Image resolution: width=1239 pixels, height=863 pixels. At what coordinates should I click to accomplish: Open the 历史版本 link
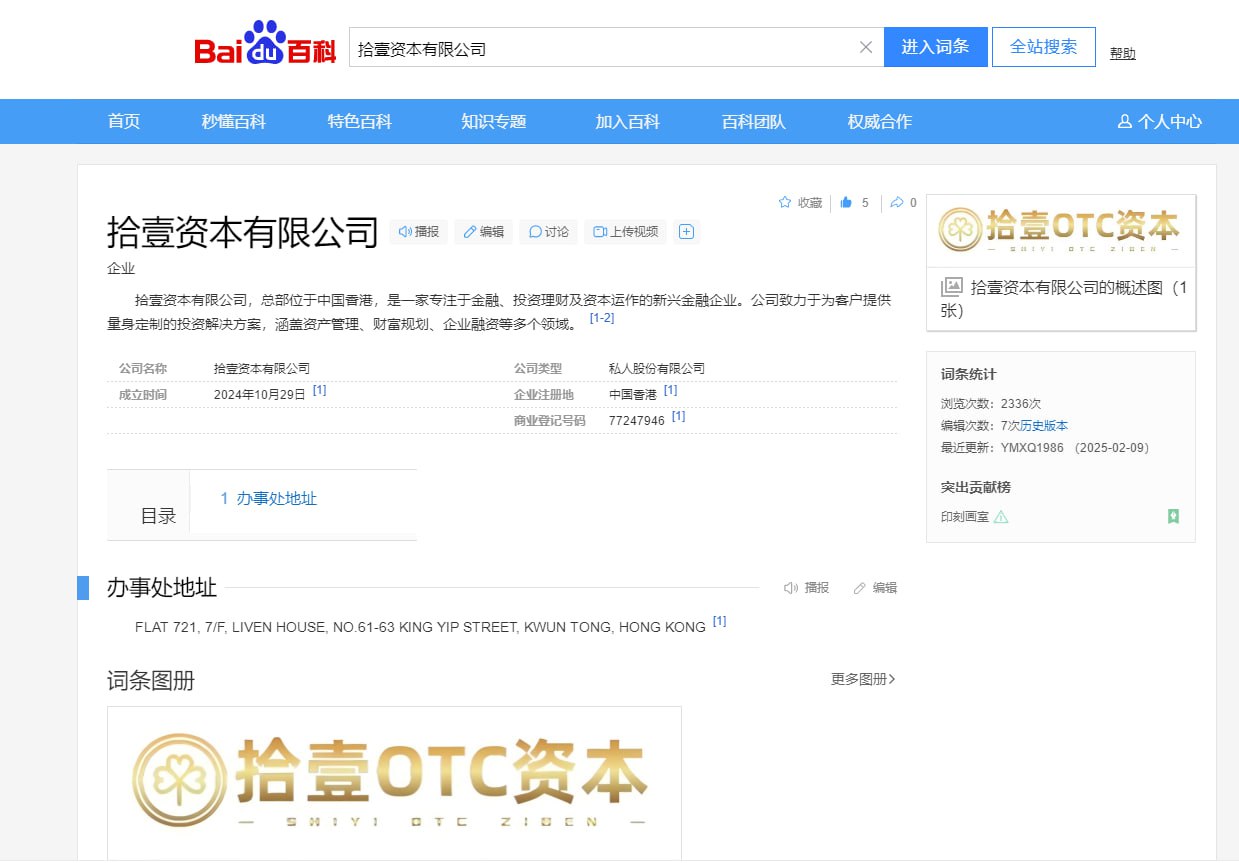coord(1044,426)
